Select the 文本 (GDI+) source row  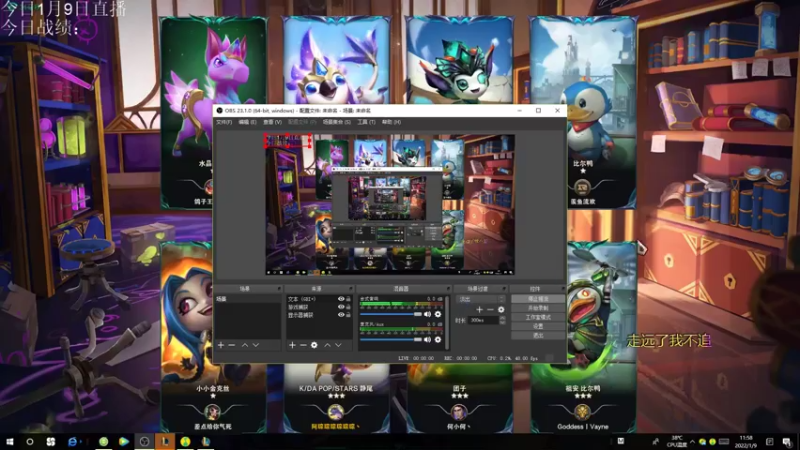tap(319, 299)
